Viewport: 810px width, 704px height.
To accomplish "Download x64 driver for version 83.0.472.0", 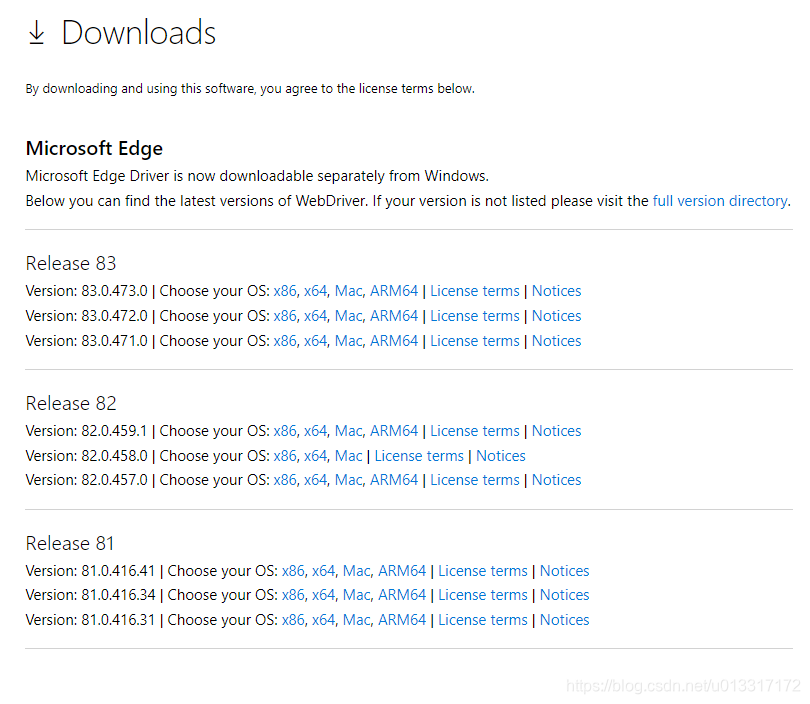I will [316, 316].
